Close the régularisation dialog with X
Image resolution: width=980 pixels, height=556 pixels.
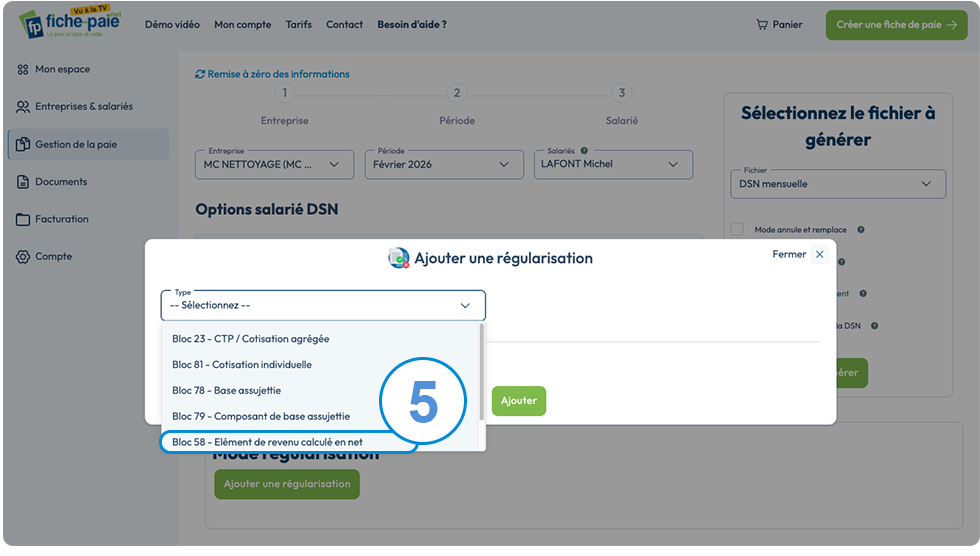pos(819,254)
